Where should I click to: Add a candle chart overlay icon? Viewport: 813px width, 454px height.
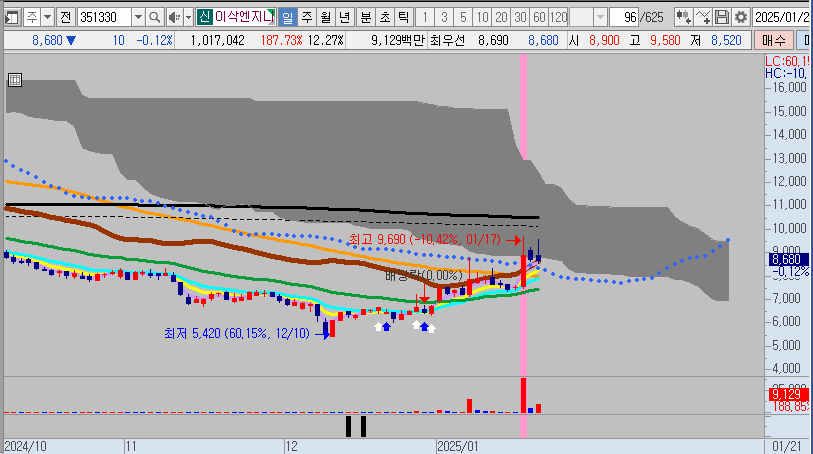click(683, 17)
